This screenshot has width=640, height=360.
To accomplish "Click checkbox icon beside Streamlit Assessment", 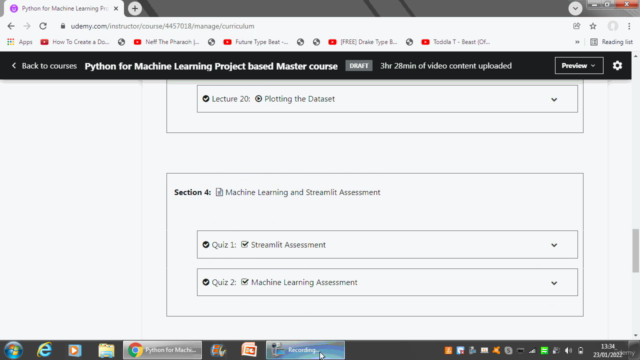I will pos(244,244).
